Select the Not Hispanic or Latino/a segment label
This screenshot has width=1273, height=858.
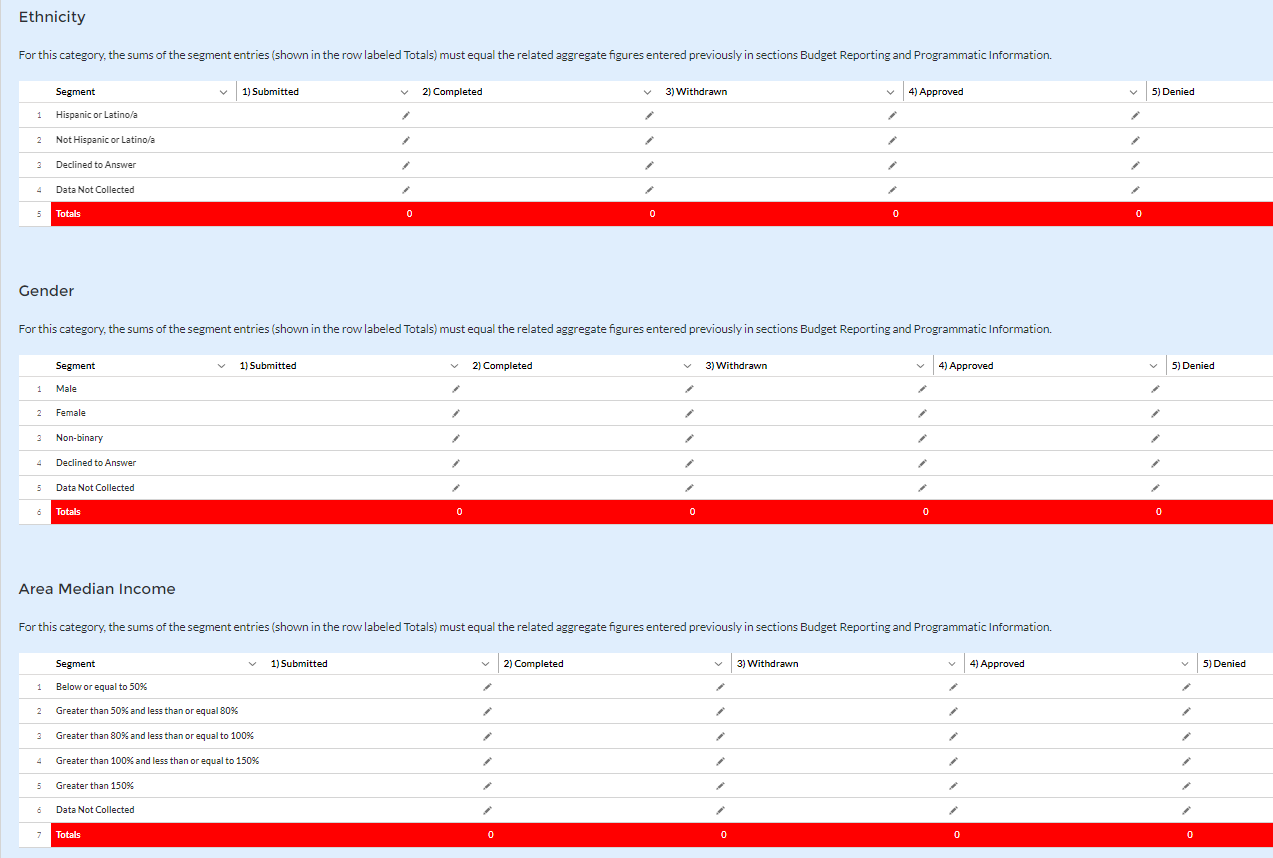(105, 140)
